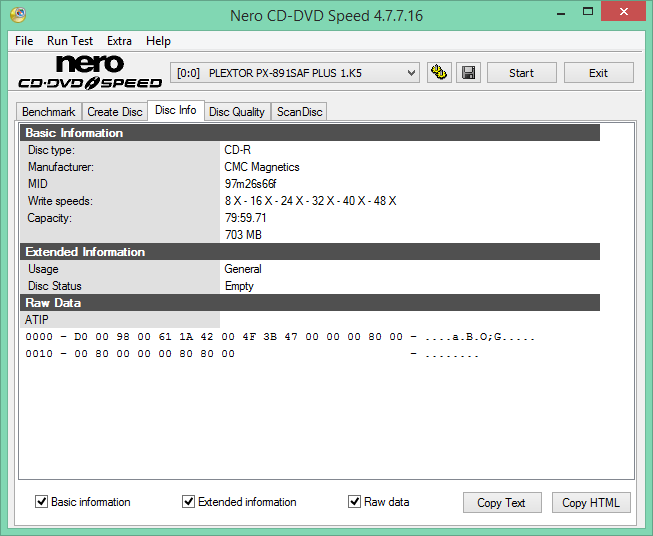Open the Help menu
This screenshot has width=653, height=536.
[x=158, y=41]
